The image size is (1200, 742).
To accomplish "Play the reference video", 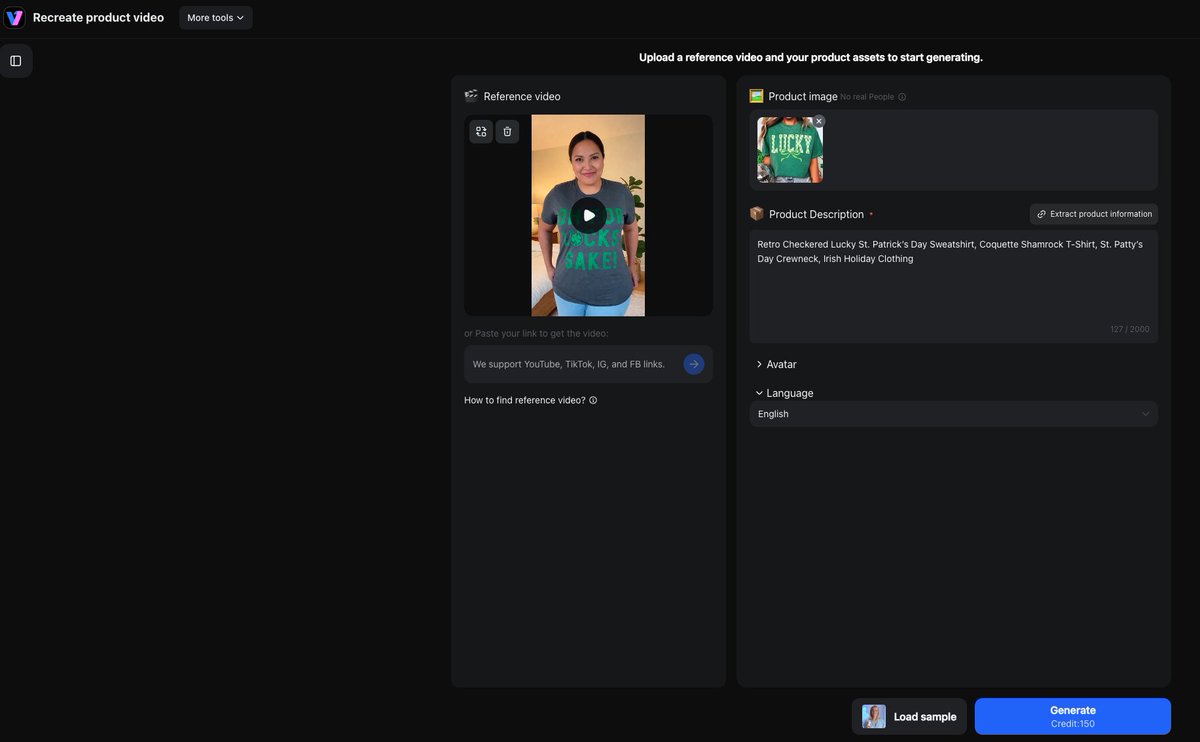I will (588, 215).
